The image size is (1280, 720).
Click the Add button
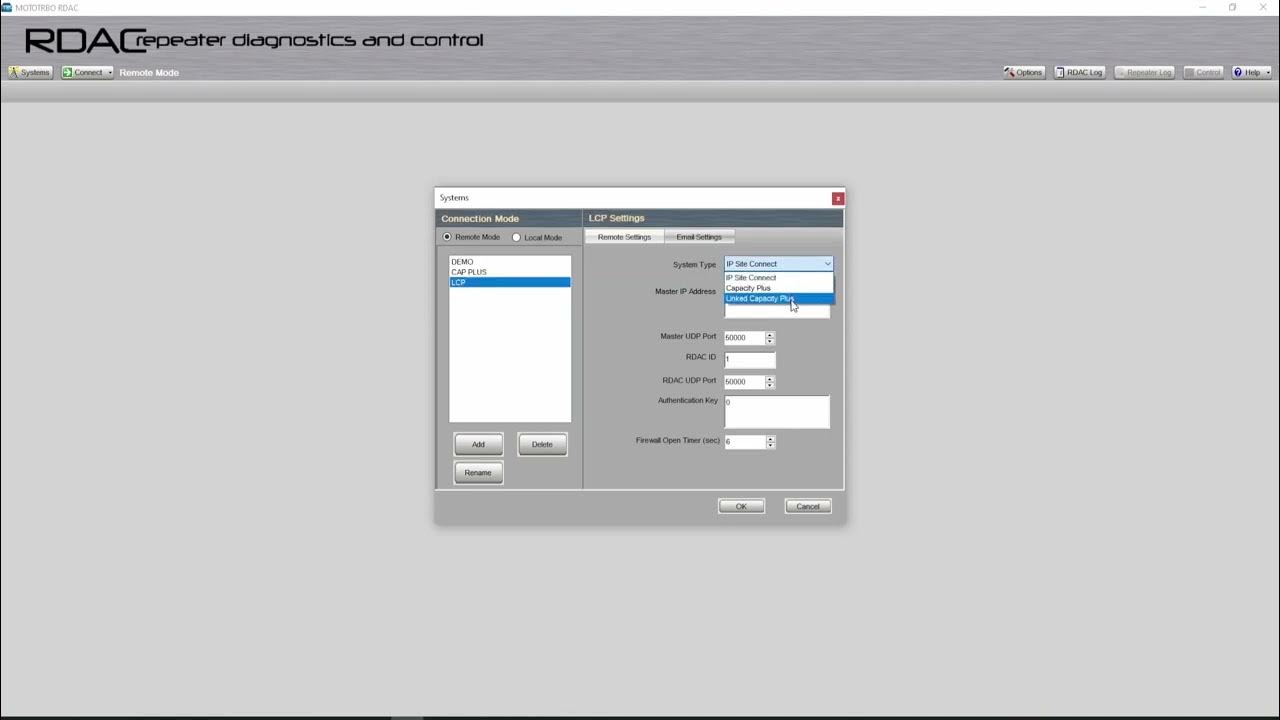click(478, 444)
